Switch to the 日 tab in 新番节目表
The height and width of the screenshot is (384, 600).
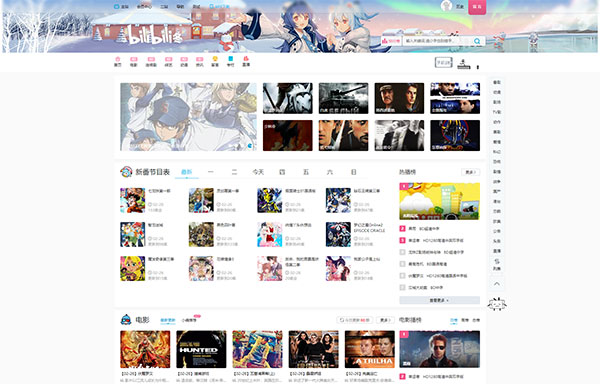(354, 172)
